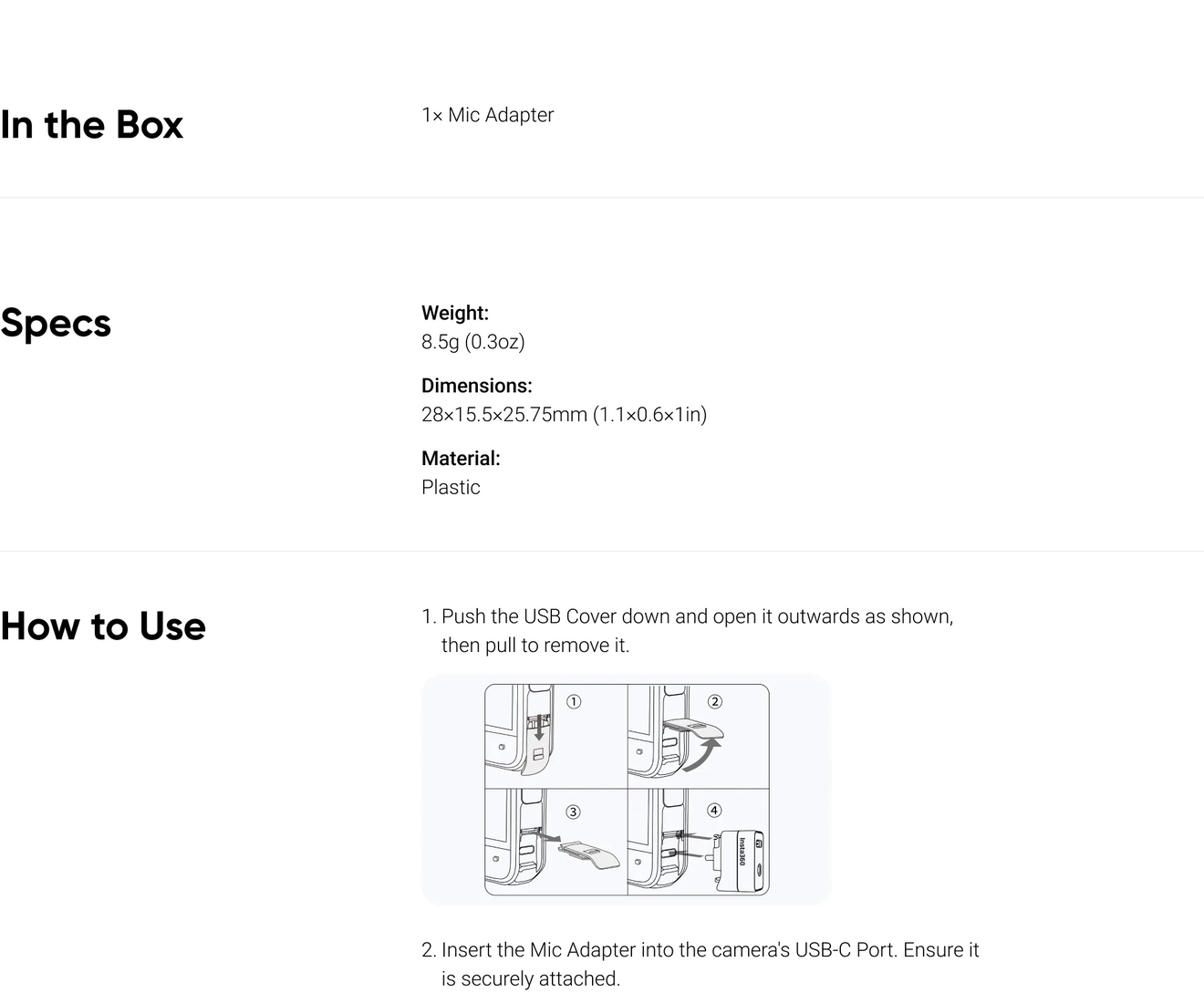Click the circled number 2 marker

pyautogui.click(x=715, y=701)
